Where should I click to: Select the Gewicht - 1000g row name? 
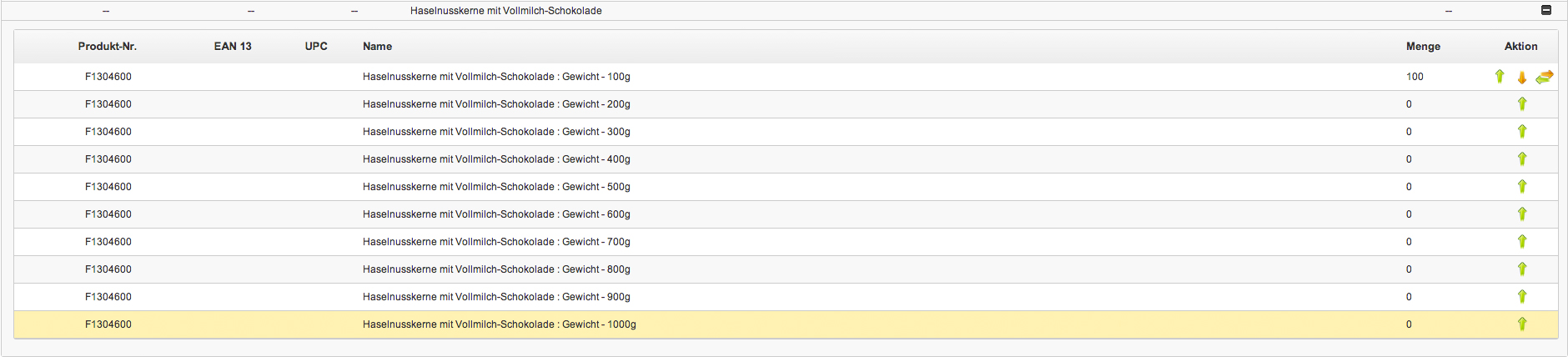[x=499, y=324]
